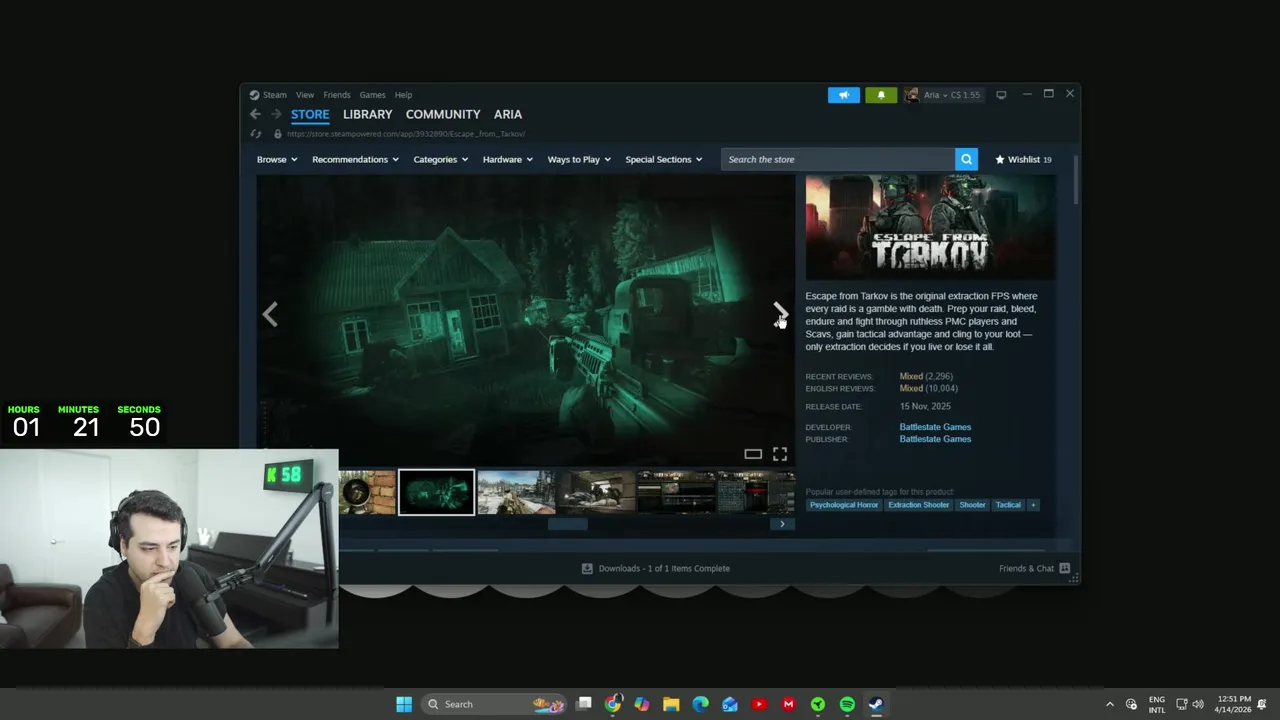
Task: Switch media viewer to theater mode icon
Action: pos(753,454)
